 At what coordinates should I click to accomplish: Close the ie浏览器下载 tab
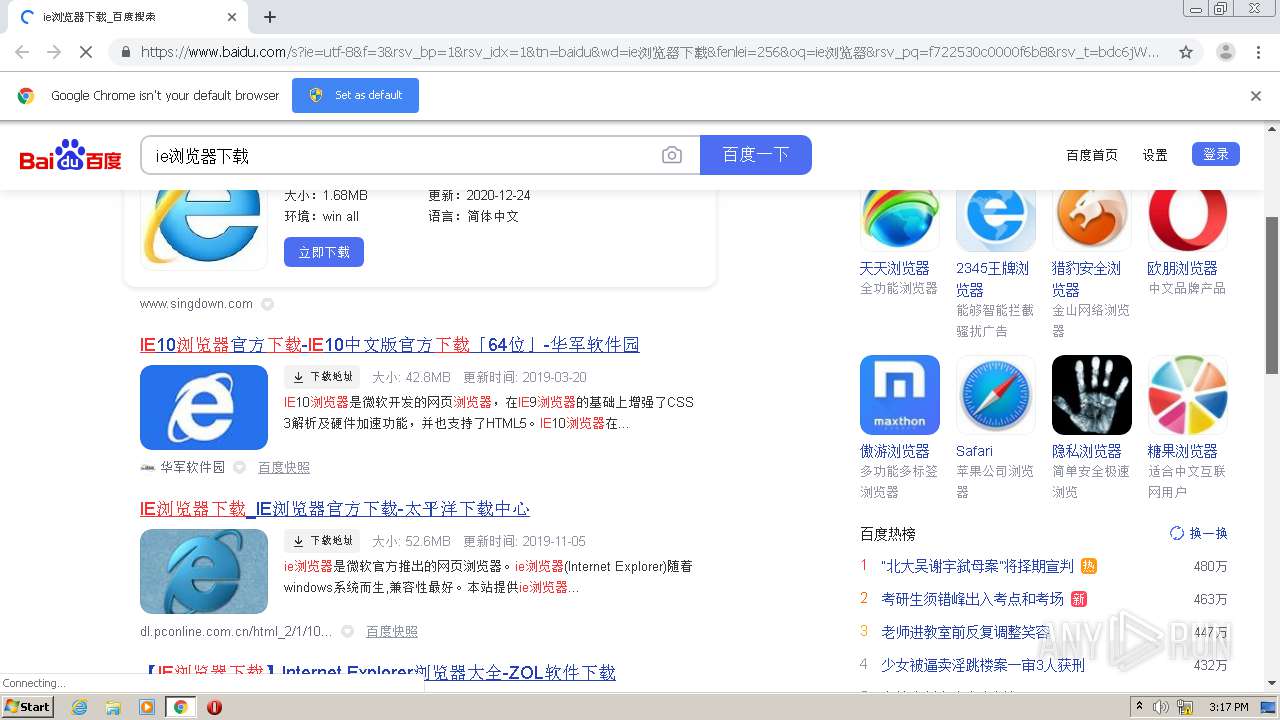pyautogui.click(x=232, y=17)
